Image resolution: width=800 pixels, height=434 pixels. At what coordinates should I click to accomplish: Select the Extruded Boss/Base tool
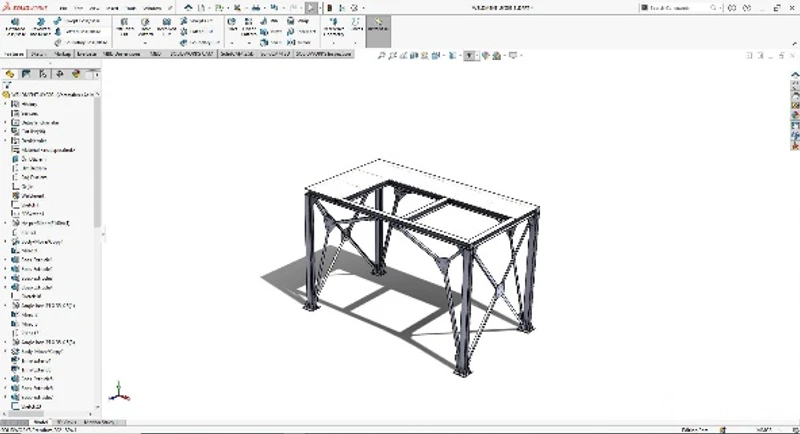[x=15, y=27]
